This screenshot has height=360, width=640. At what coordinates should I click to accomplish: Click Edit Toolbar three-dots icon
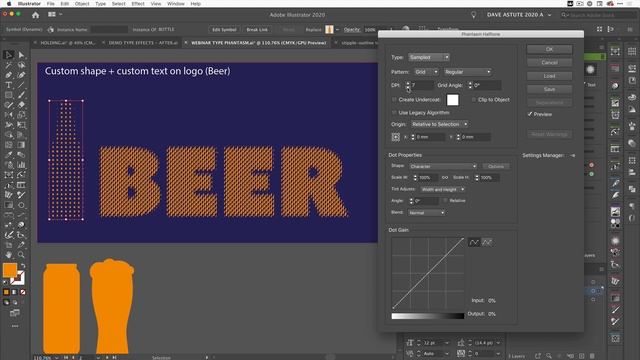(15, 326)
